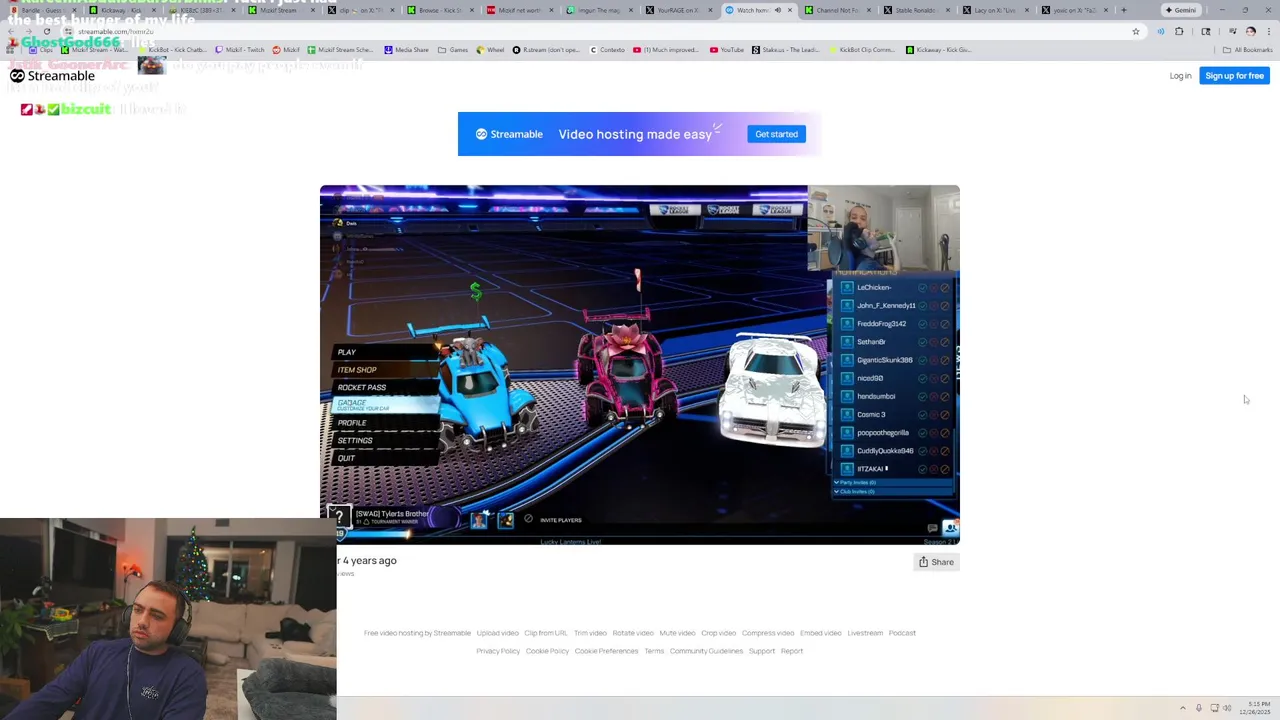Switch to the Imgur tab
This screenshot has height=720, width=1280.
pos(598,10)
